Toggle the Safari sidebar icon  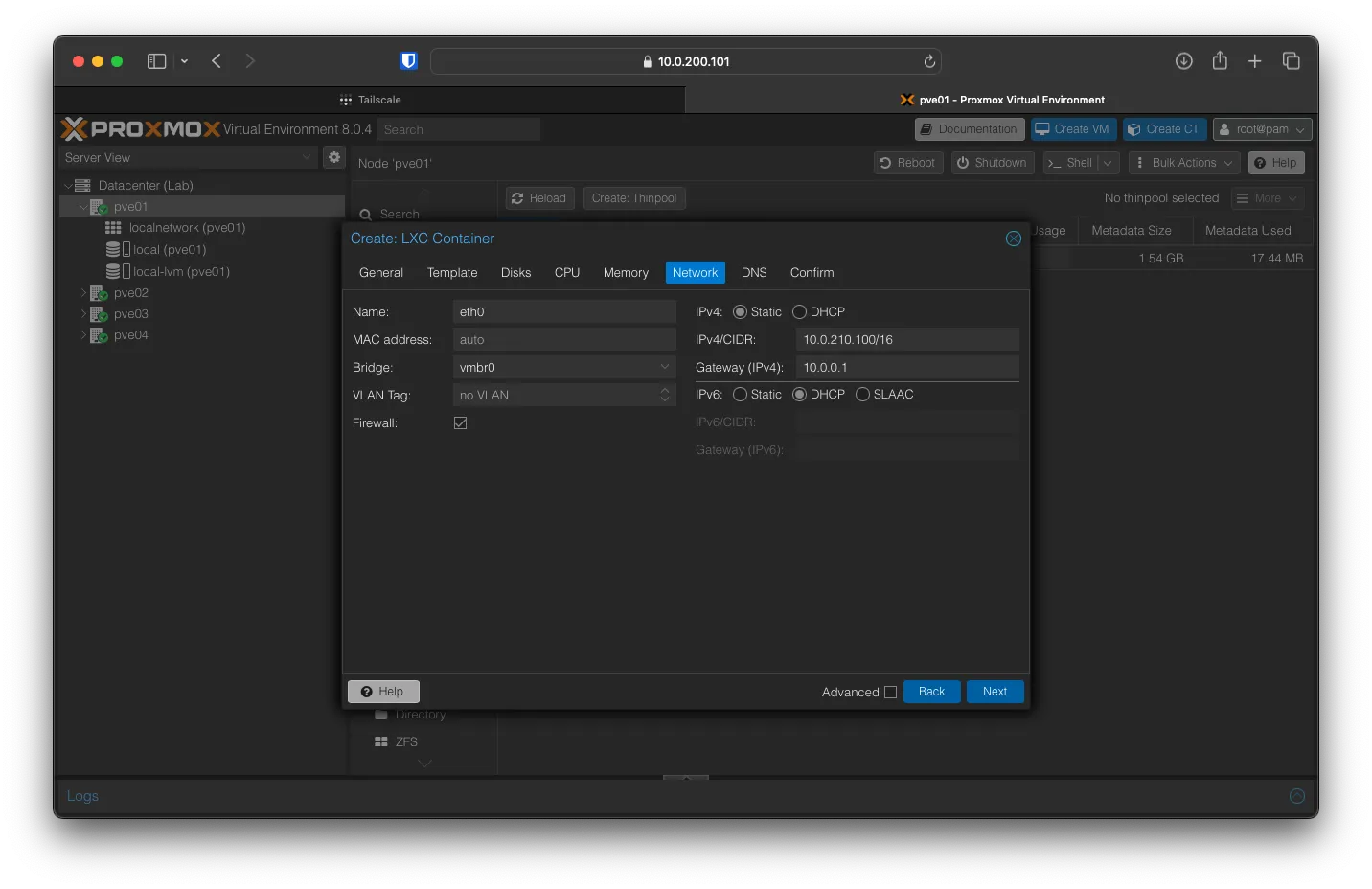(156, 61)
